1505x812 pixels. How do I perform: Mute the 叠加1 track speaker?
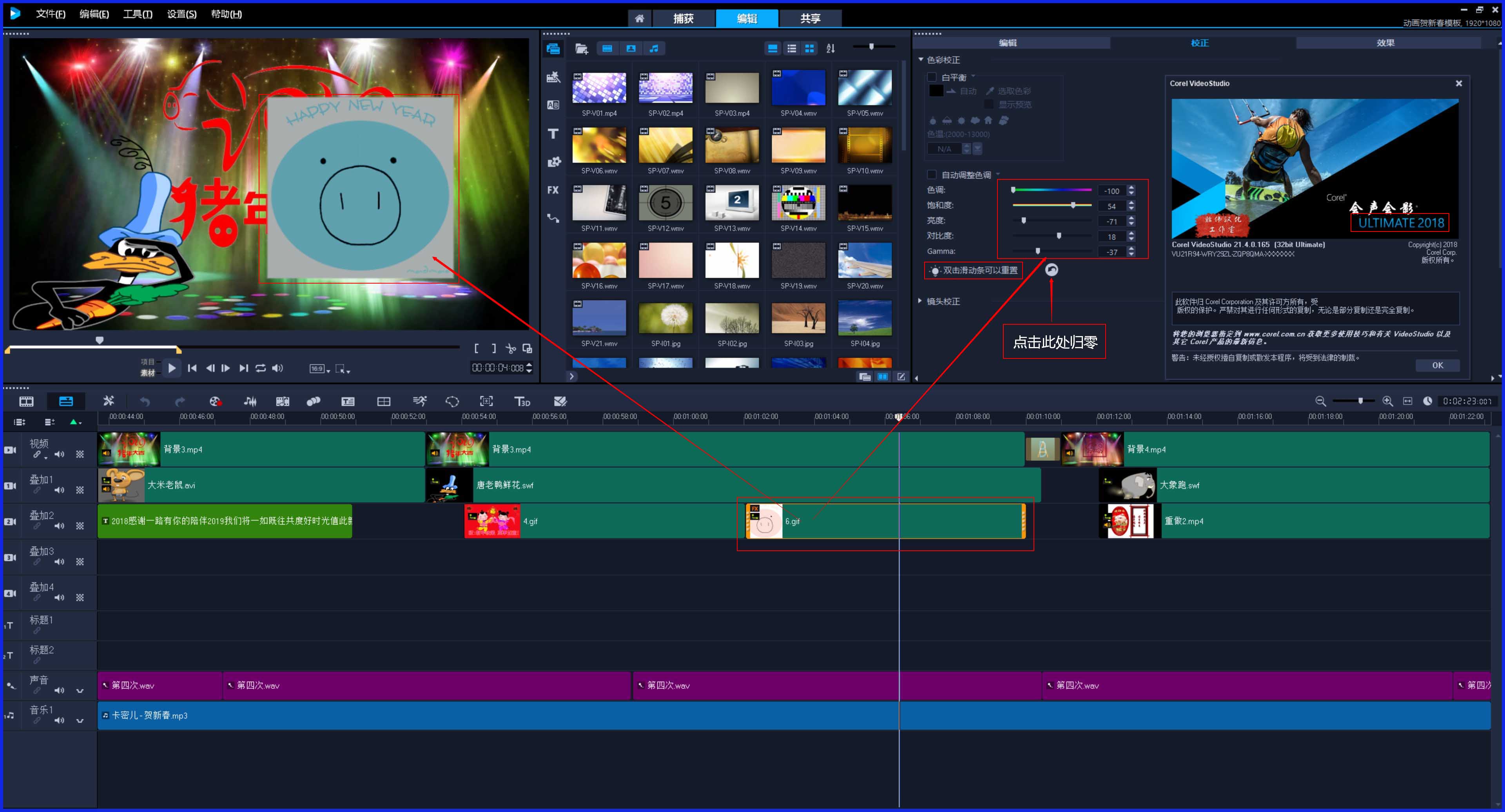(59, 490)
